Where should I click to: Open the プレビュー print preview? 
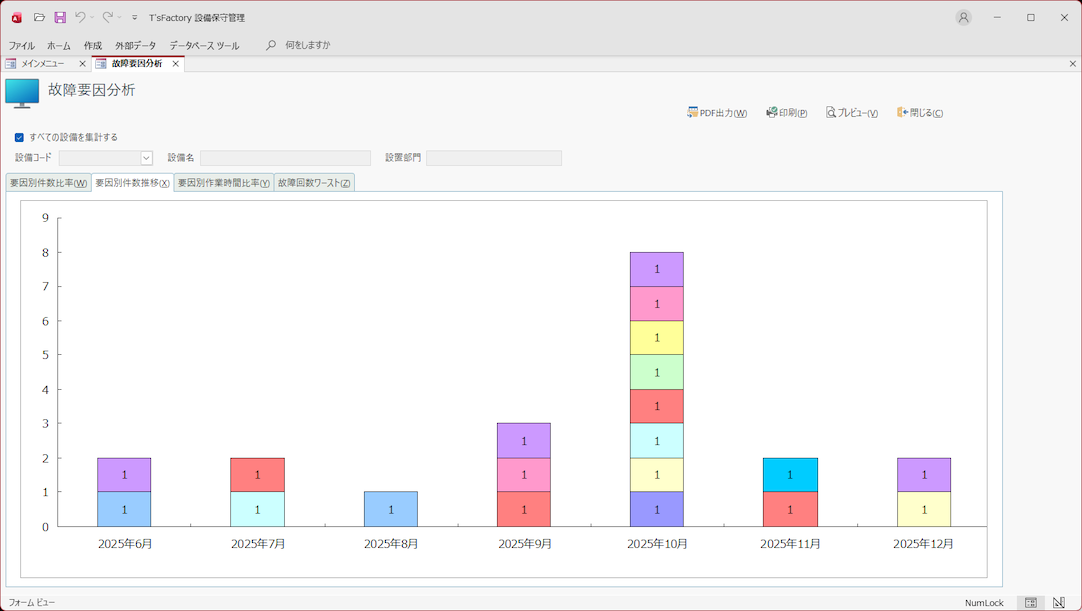pos(852,113)
